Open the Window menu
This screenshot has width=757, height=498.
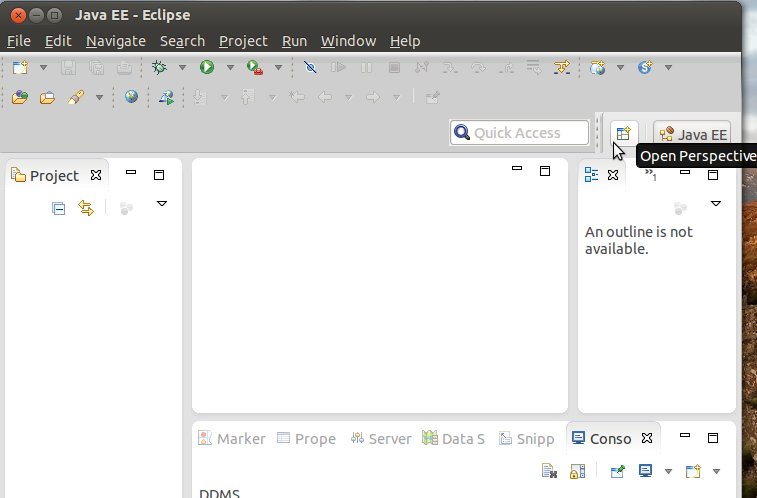(x=349, y=41)
